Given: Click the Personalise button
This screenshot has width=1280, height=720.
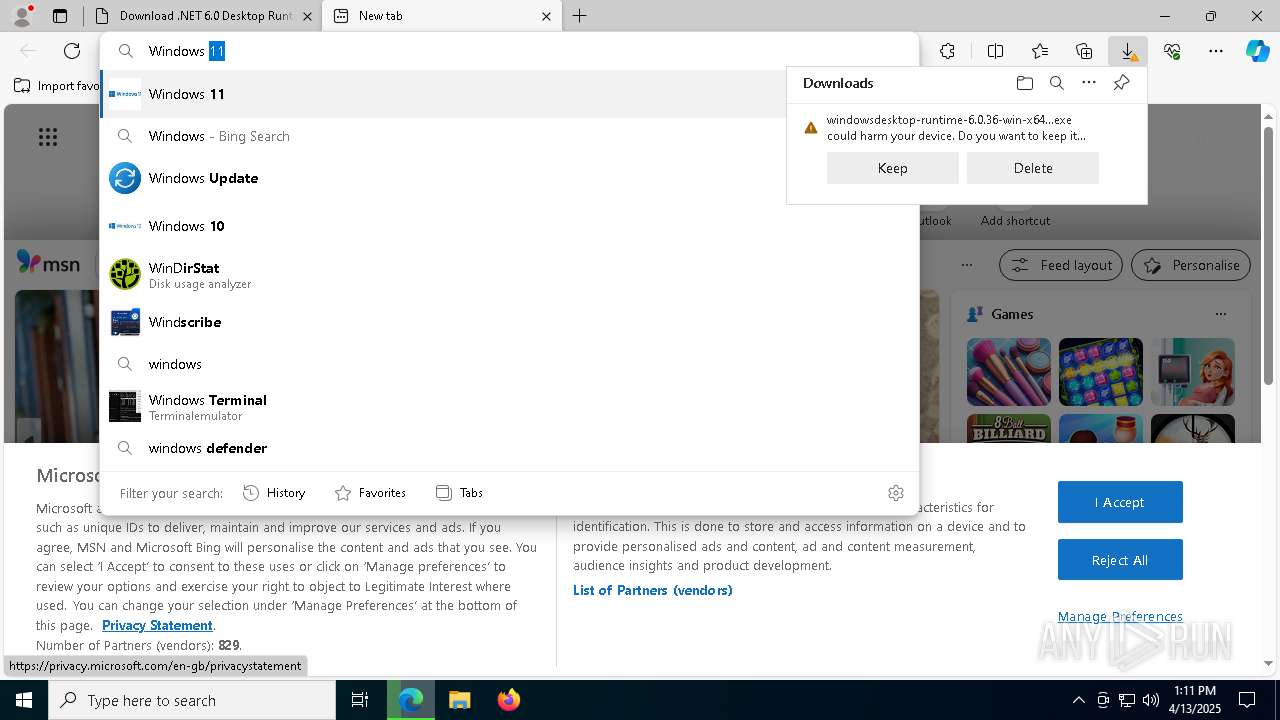Looking at the screenshot, I should (x=1191, y=265).
